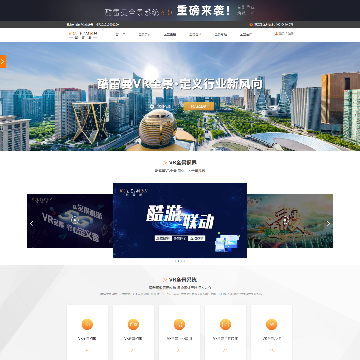
Task: Open the first navigation menu item
Action: tap(120, 34)
